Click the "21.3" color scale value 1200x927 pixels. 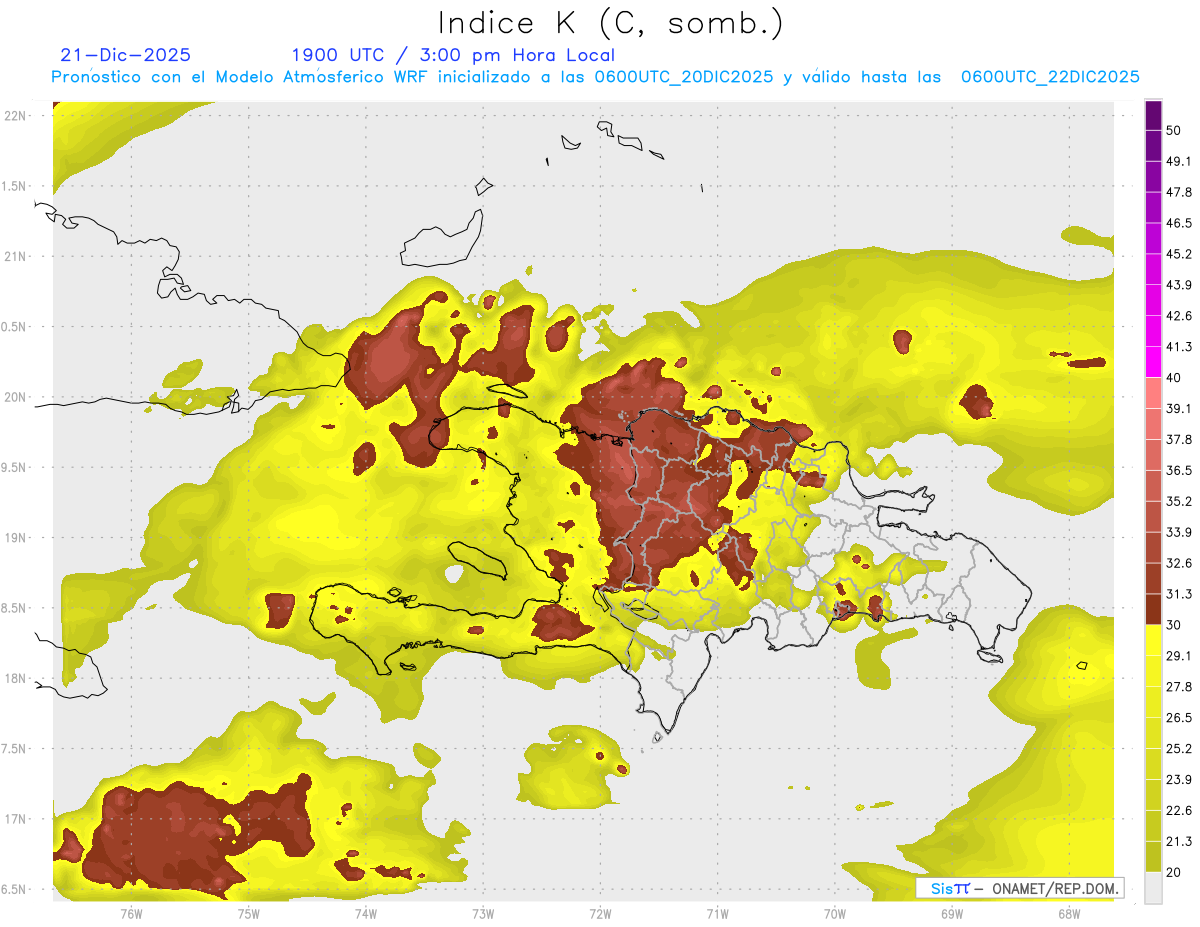tap(1179, 842)
